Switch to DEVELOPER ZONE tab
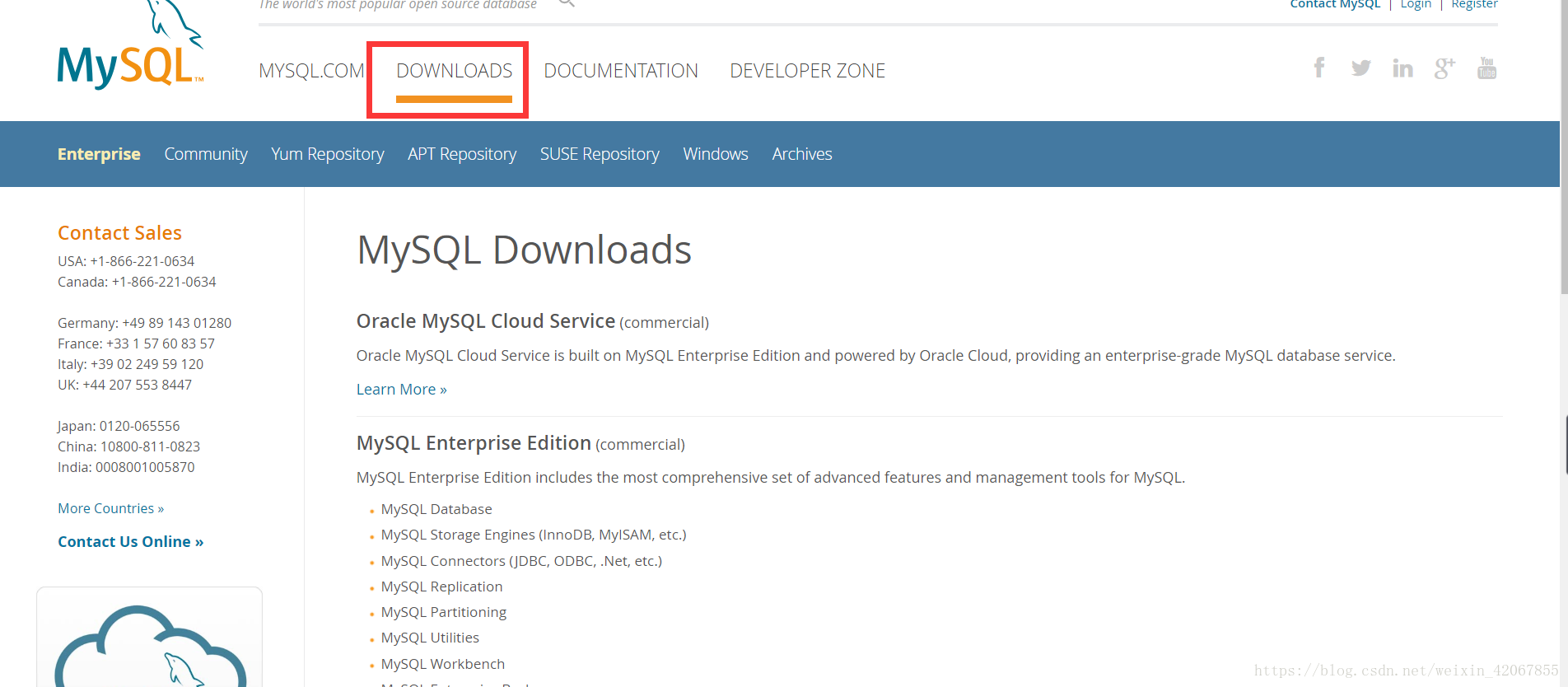1568x687 pixels. [x=807, y=71]
